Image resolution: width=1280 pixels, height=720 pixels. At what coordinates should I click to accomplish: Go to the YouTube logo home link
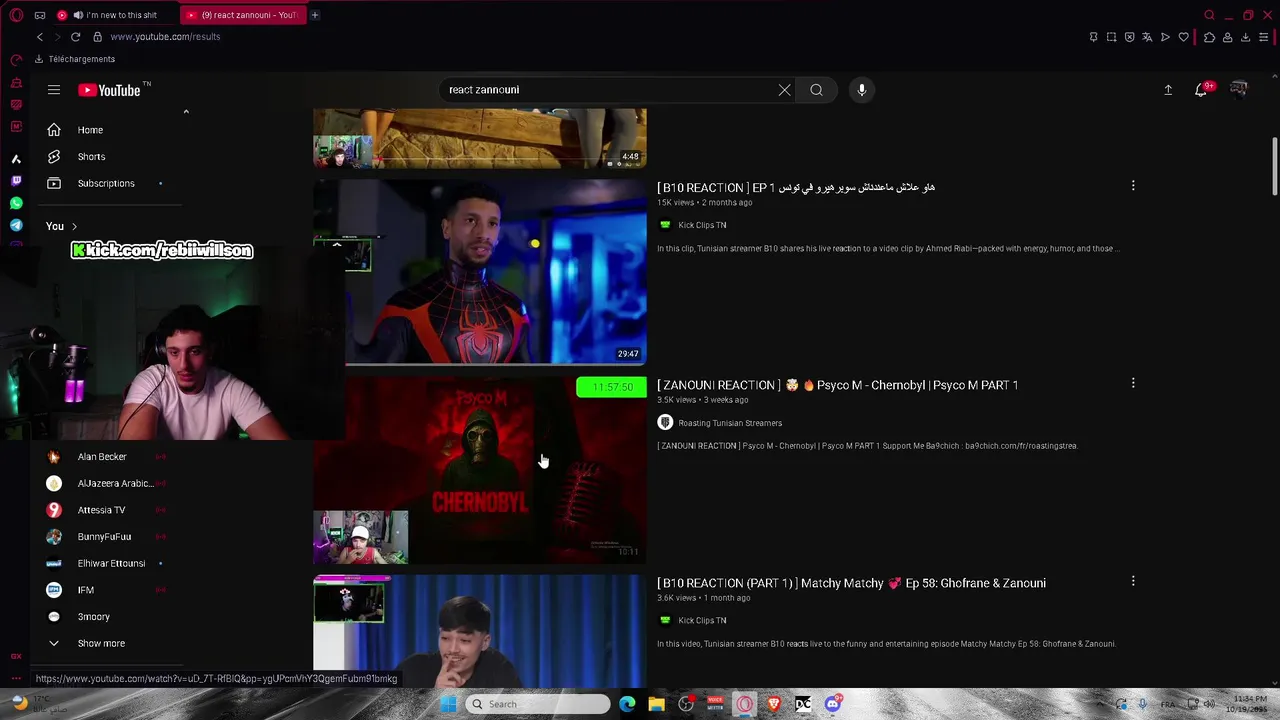pyautogui.click(x=110, y=90)
